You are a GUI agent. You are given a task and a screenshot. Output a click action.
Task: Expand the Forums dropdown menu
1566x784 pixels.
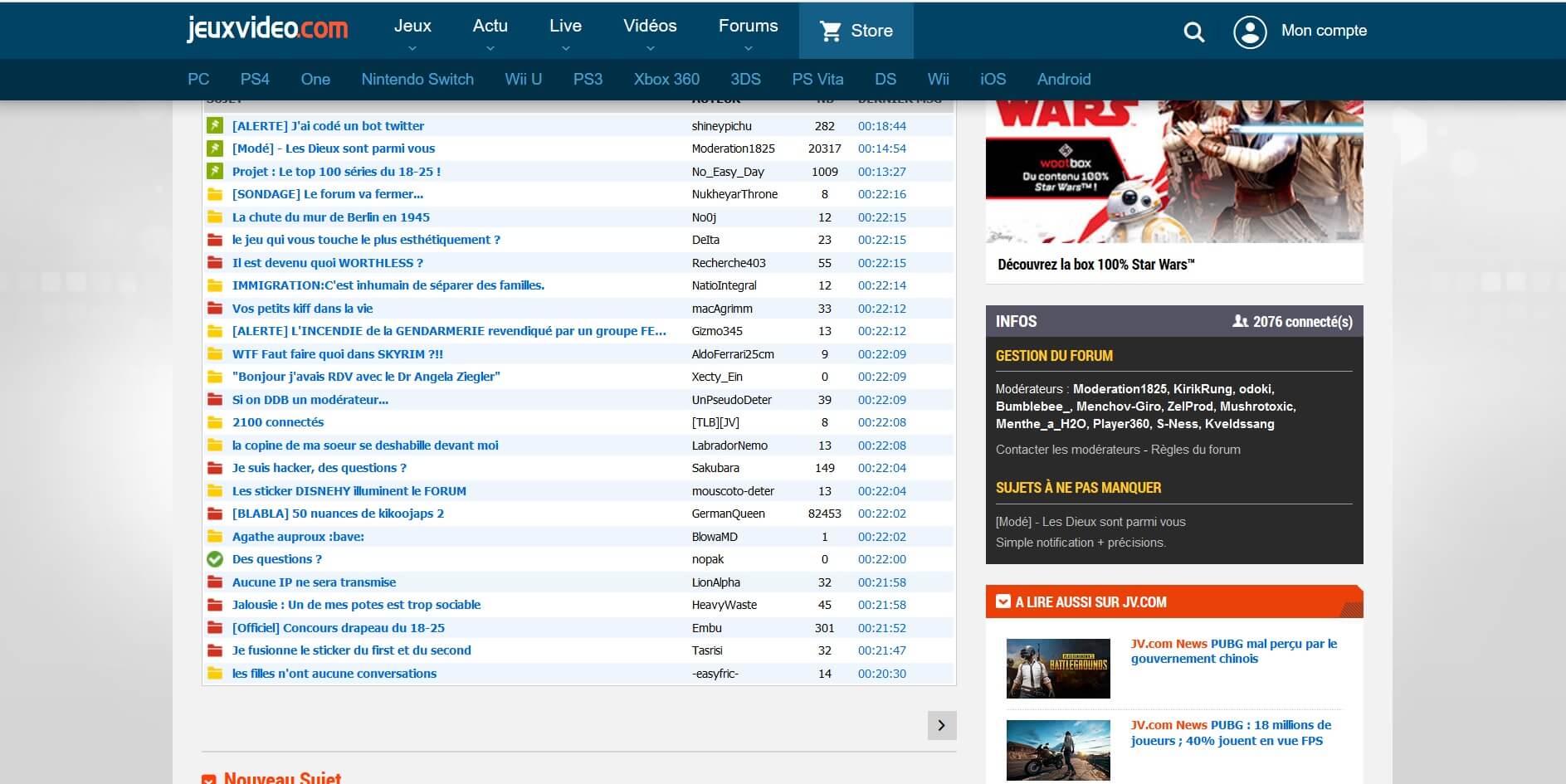(x=748, y=33)
